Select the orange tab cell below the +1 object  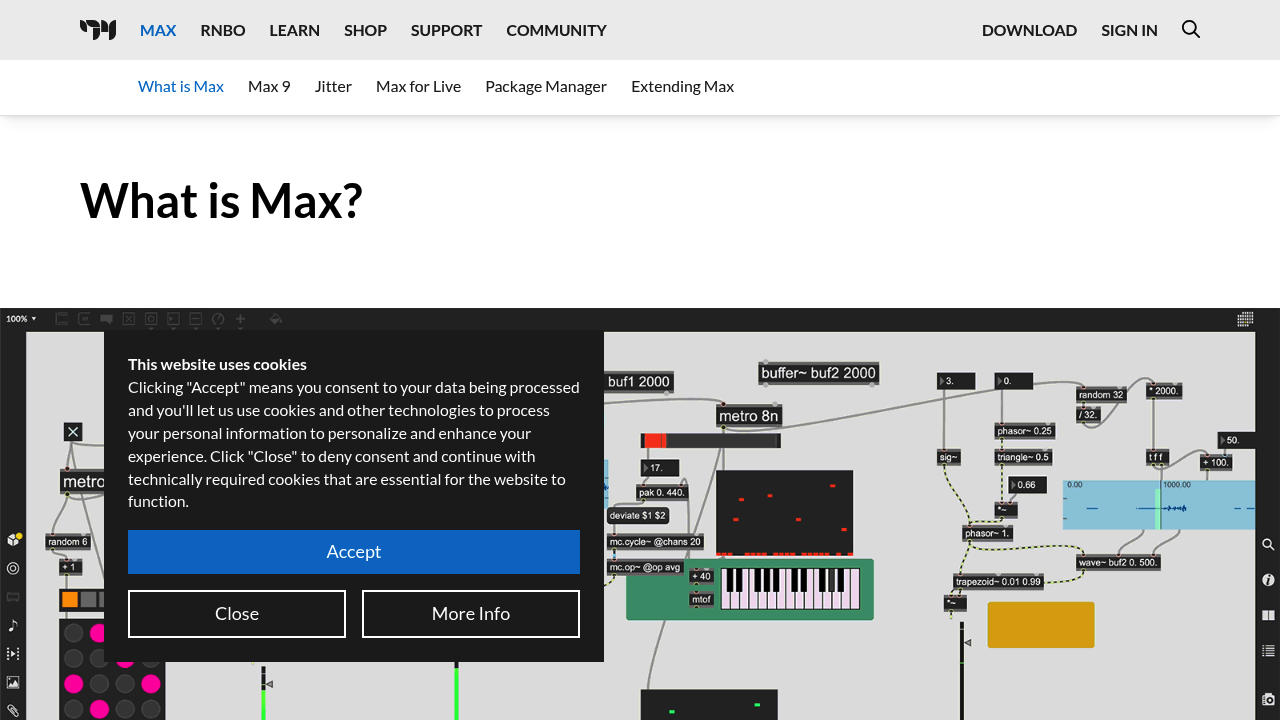coord(69,600)
